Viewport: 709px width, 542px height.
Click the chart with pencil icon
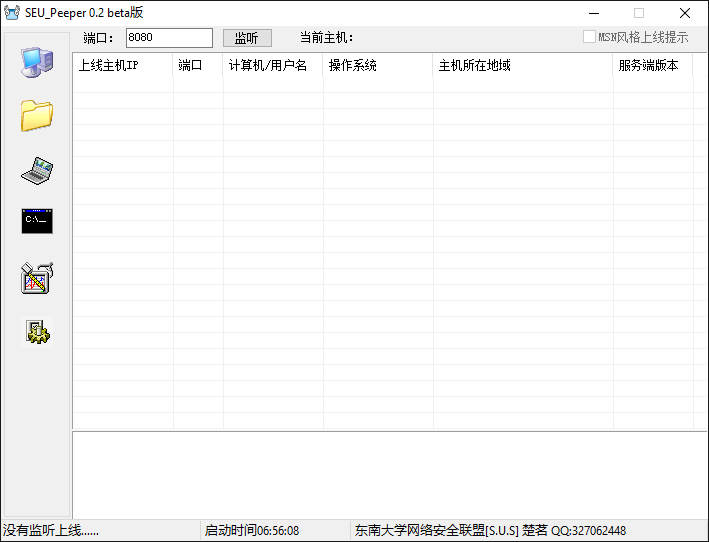pyautogui.click(x=37, y=278)
